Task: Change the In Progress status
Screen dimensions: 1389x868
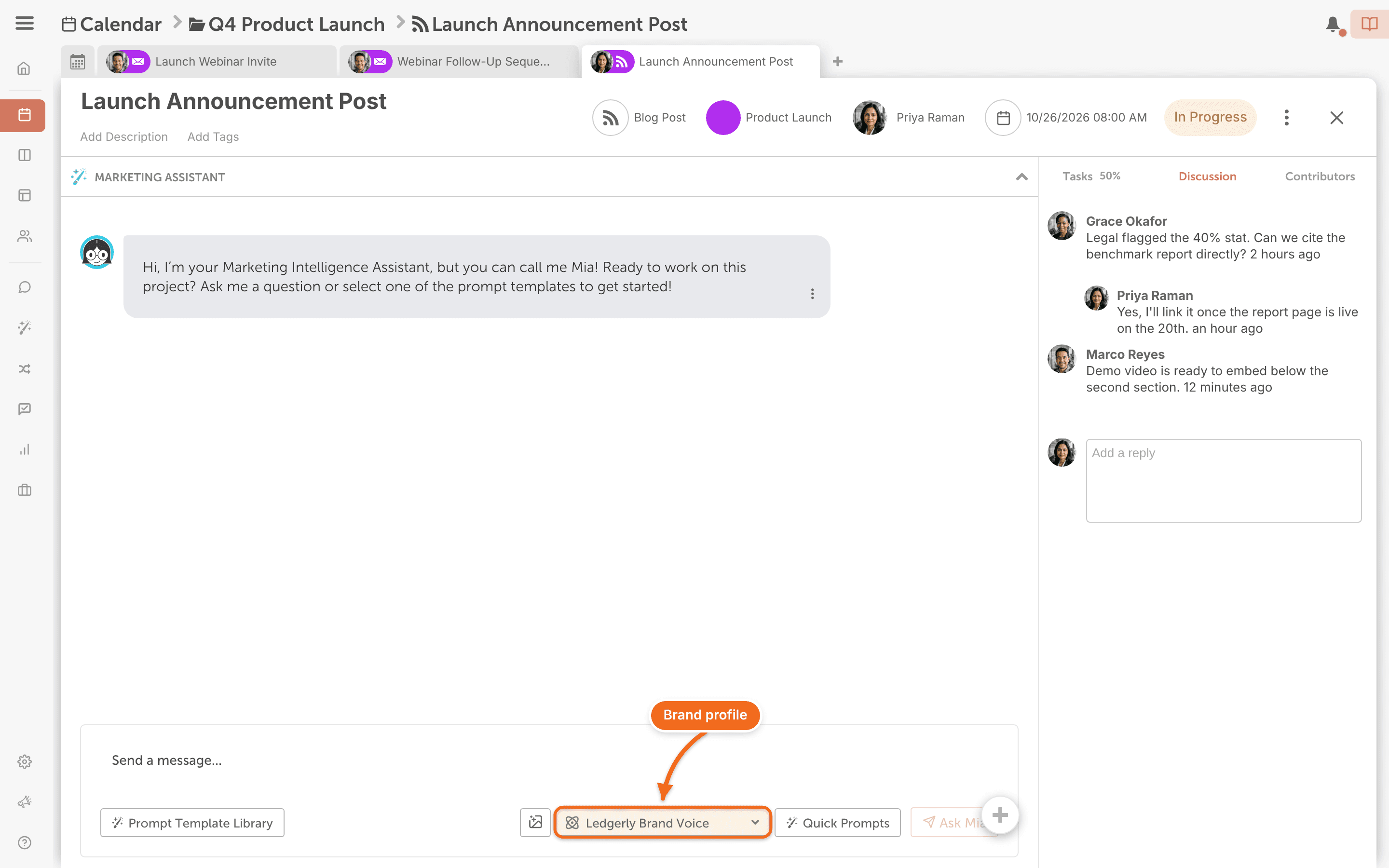Action: coord(1210,117)
